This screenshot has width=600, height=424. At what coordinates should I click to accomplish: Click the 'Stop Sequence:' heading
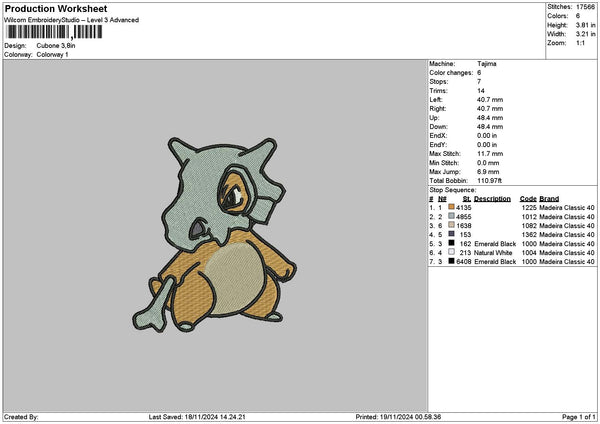click(453, 190)
